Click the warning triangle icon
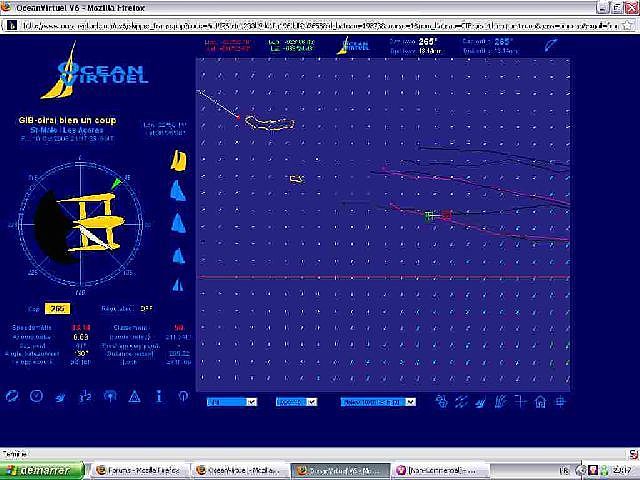 tap(134, 396)
